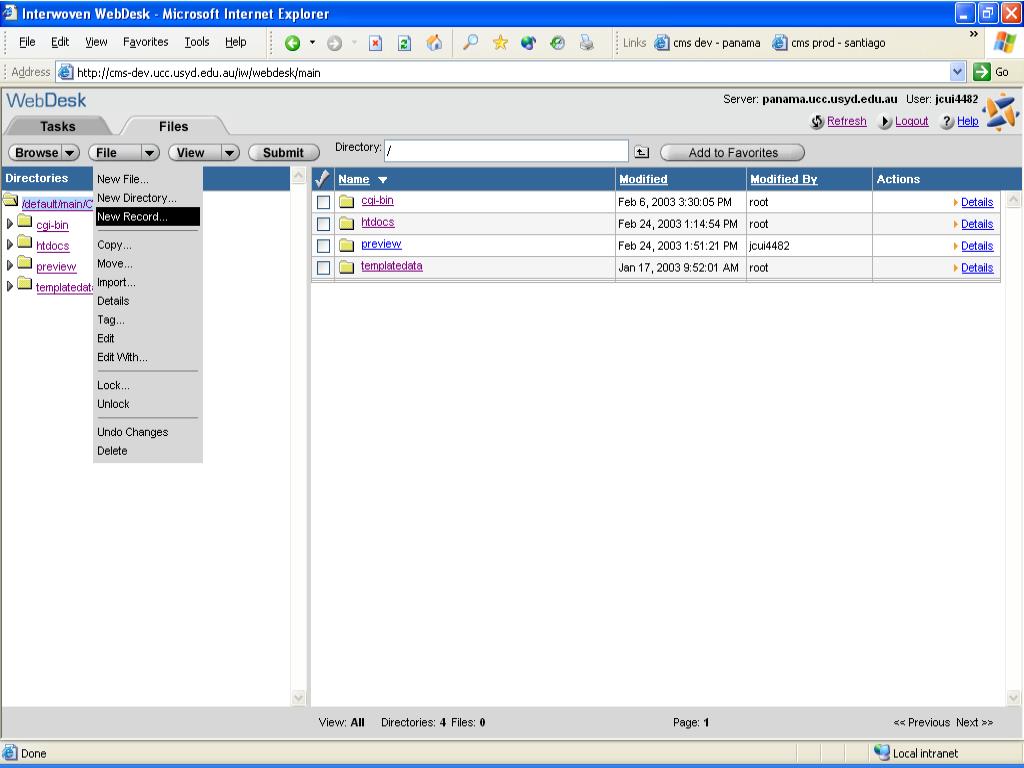
Task: Expand the templatedata tree node
Action: (x=10, y=286)
